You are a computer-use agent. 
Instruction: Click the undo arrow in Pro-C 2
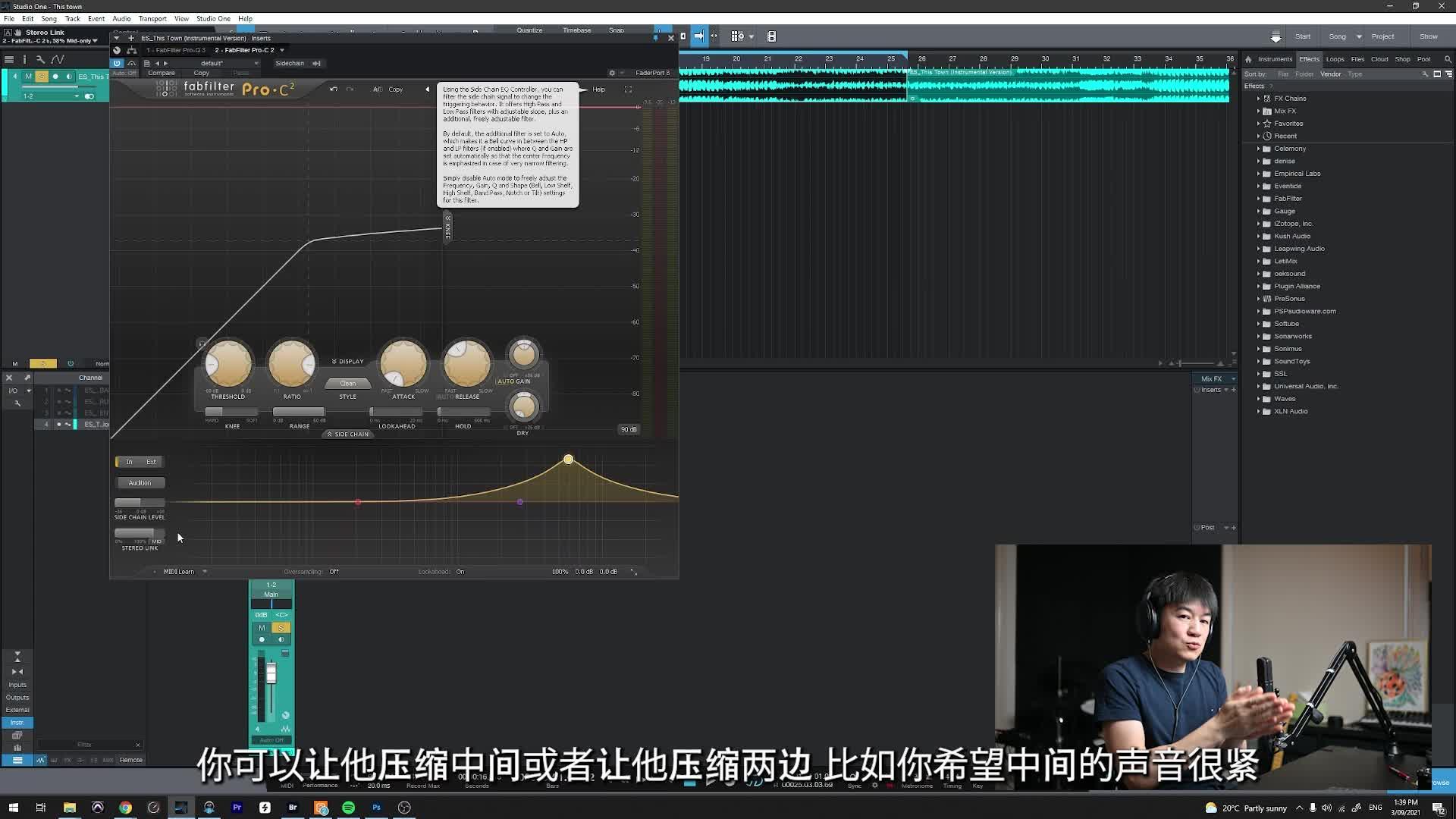pos(334,89)
